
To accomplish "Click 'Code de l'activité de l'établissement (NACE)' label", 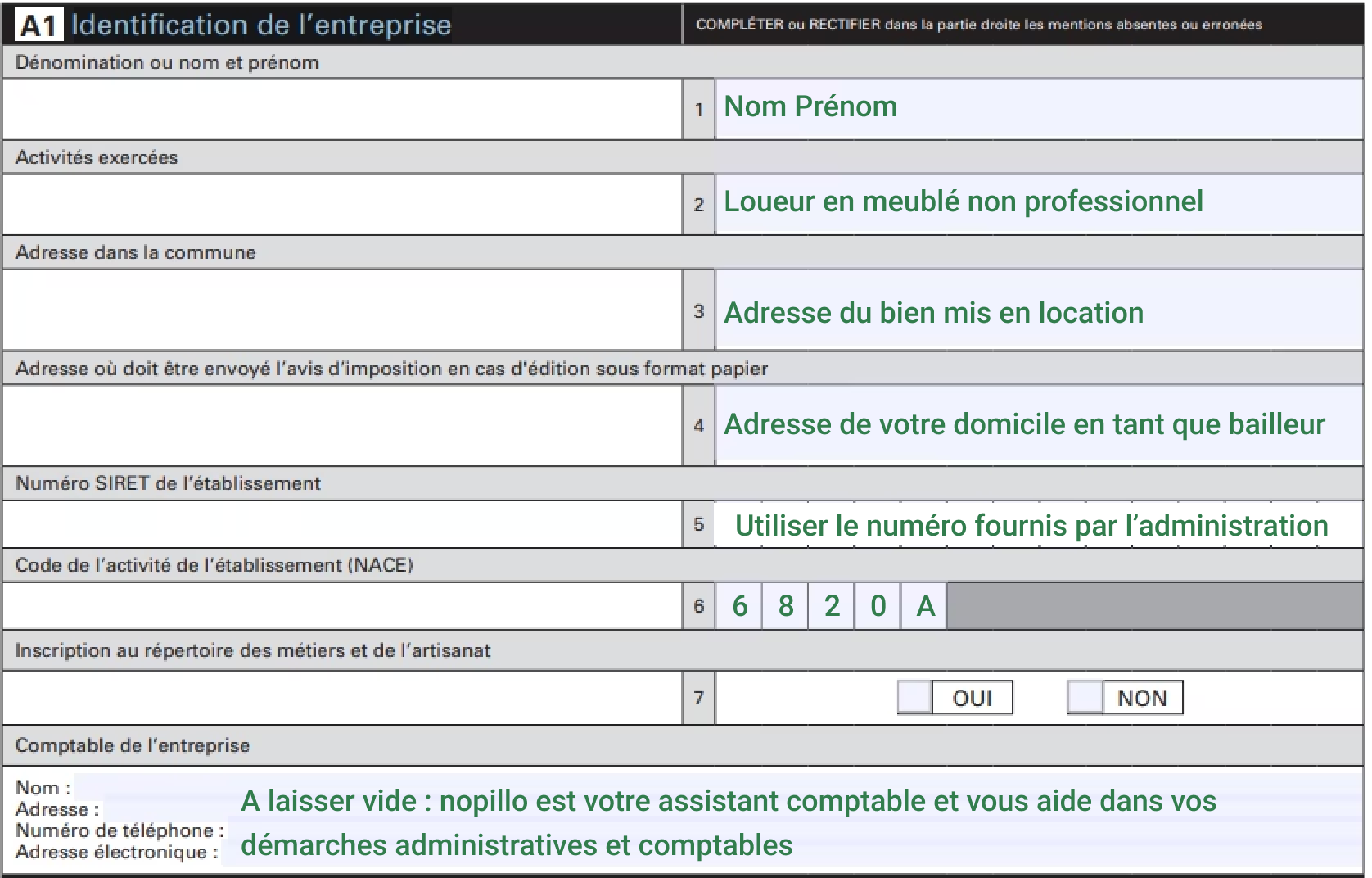I will 214,565.
